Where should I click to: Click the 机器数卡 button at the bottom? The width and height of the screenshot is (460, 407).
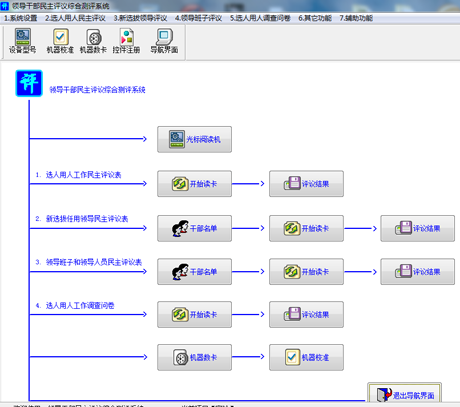click(195, 357)
